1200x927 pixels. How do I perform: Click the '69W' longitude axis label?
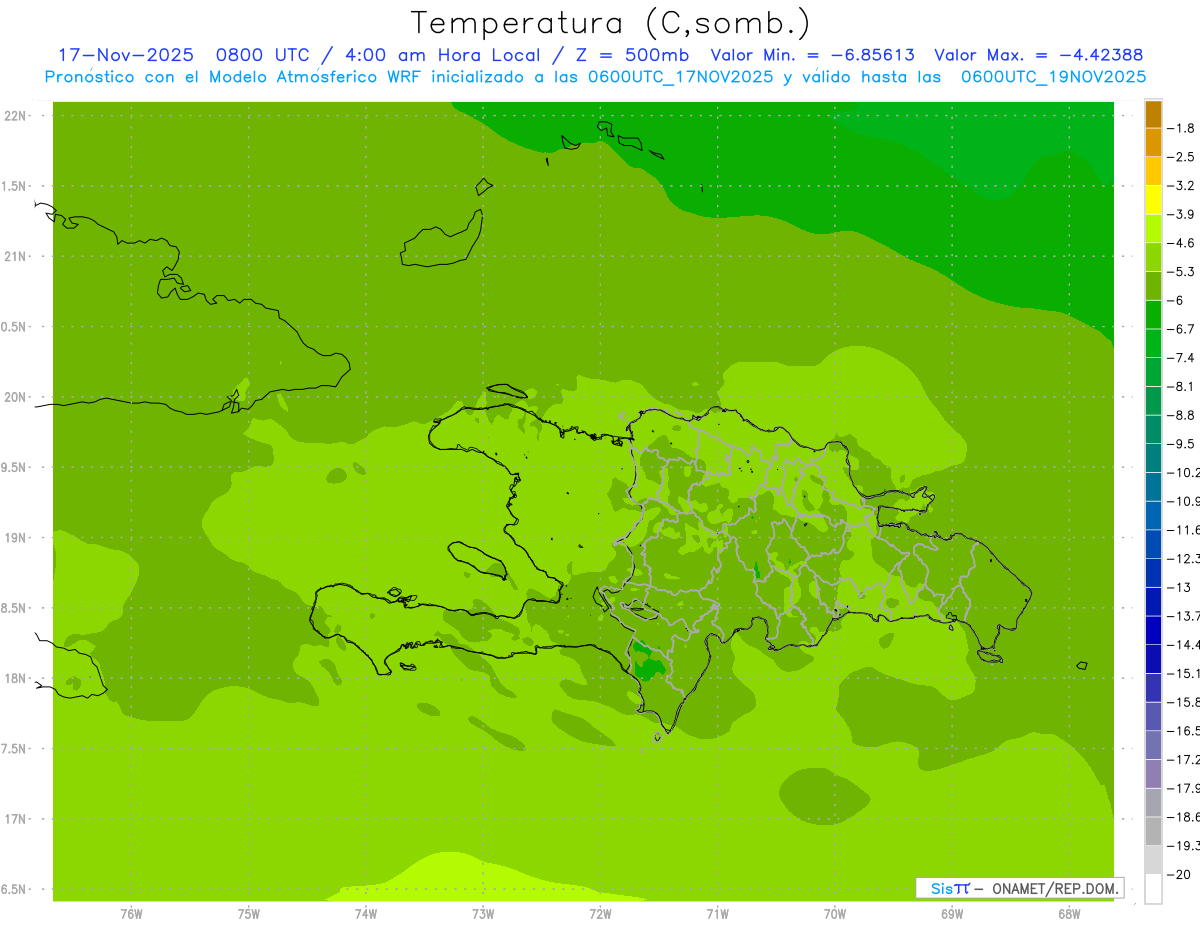pos(952,914)
